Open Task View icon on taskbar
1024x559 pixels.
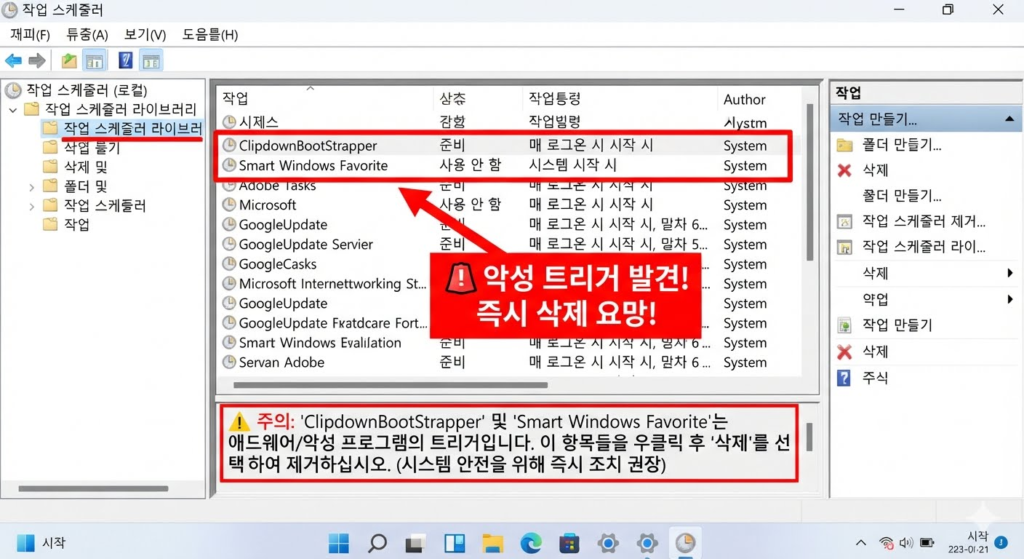click(415, 543)
